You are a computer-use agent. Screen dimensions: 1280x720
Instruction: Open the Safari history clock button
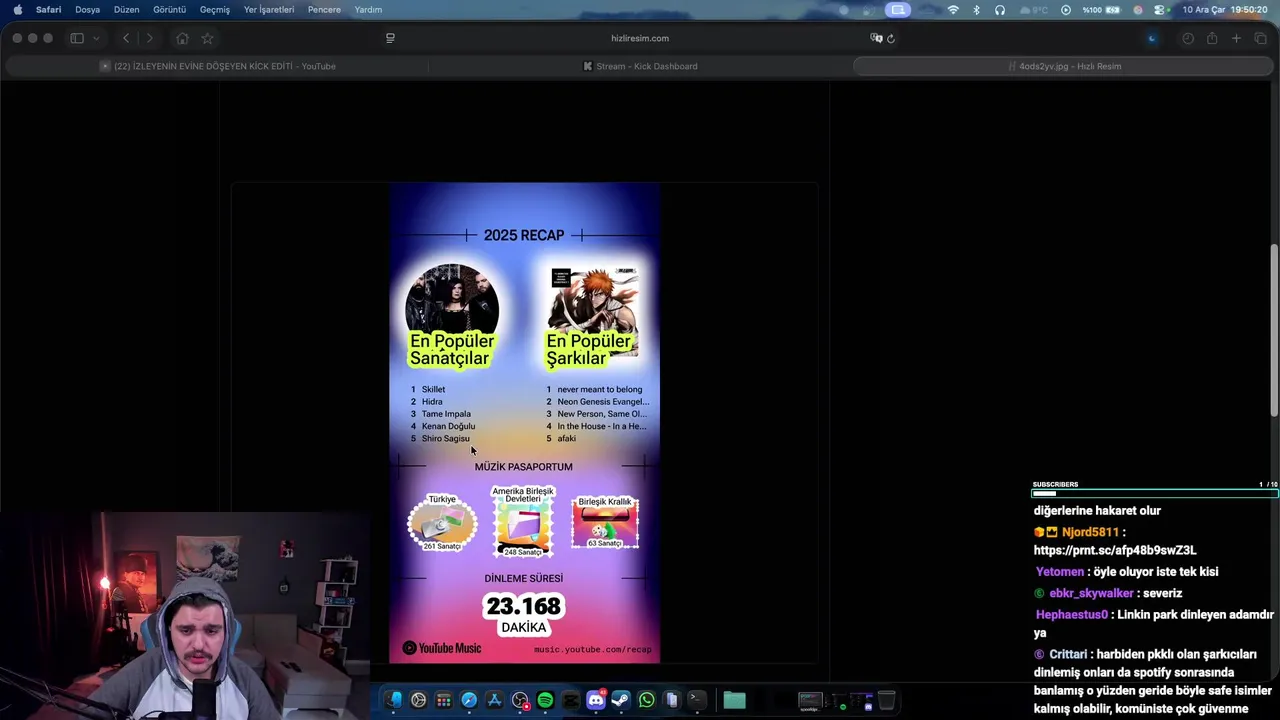[1188, 38]
